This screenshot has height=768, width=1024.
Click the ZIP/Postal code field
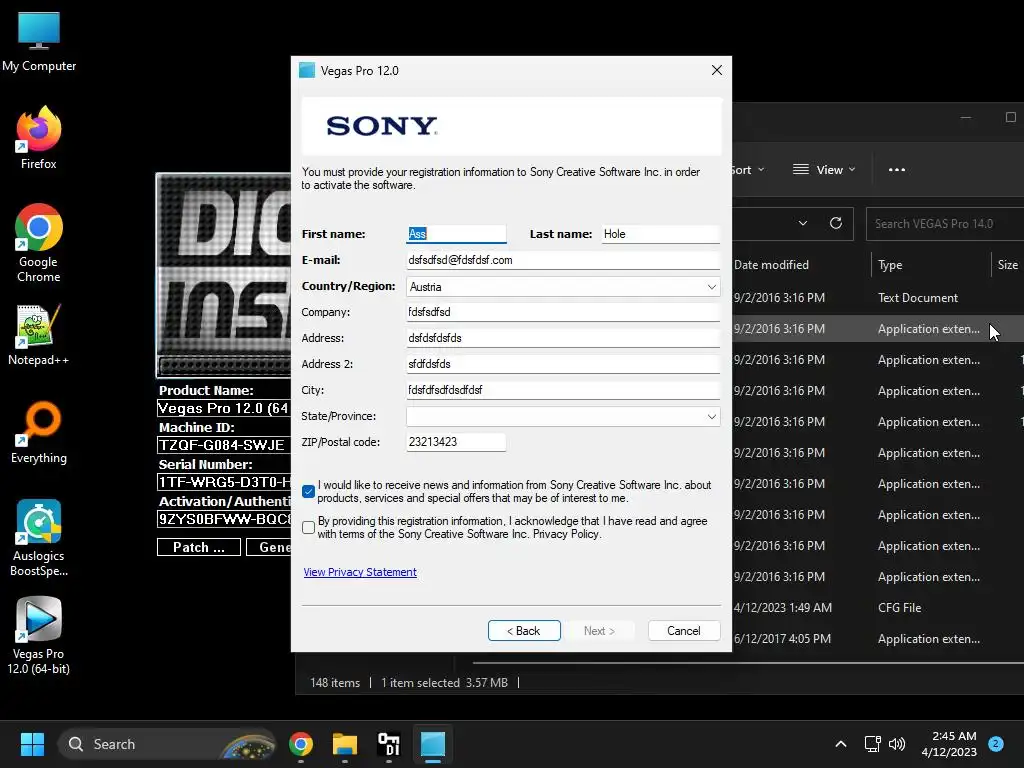[x=456, y=442]
